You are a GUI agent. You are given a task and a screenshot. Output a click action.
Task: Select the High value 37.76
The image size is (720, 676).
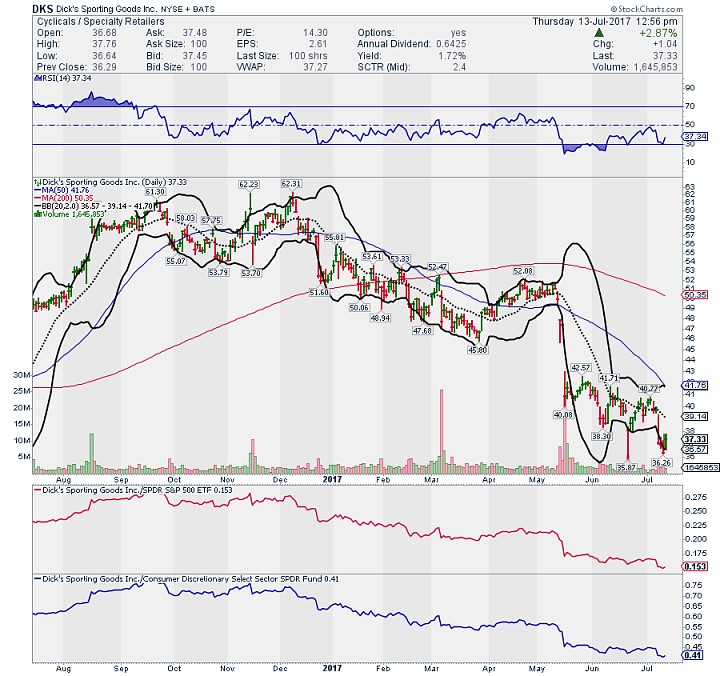(104, 44)
